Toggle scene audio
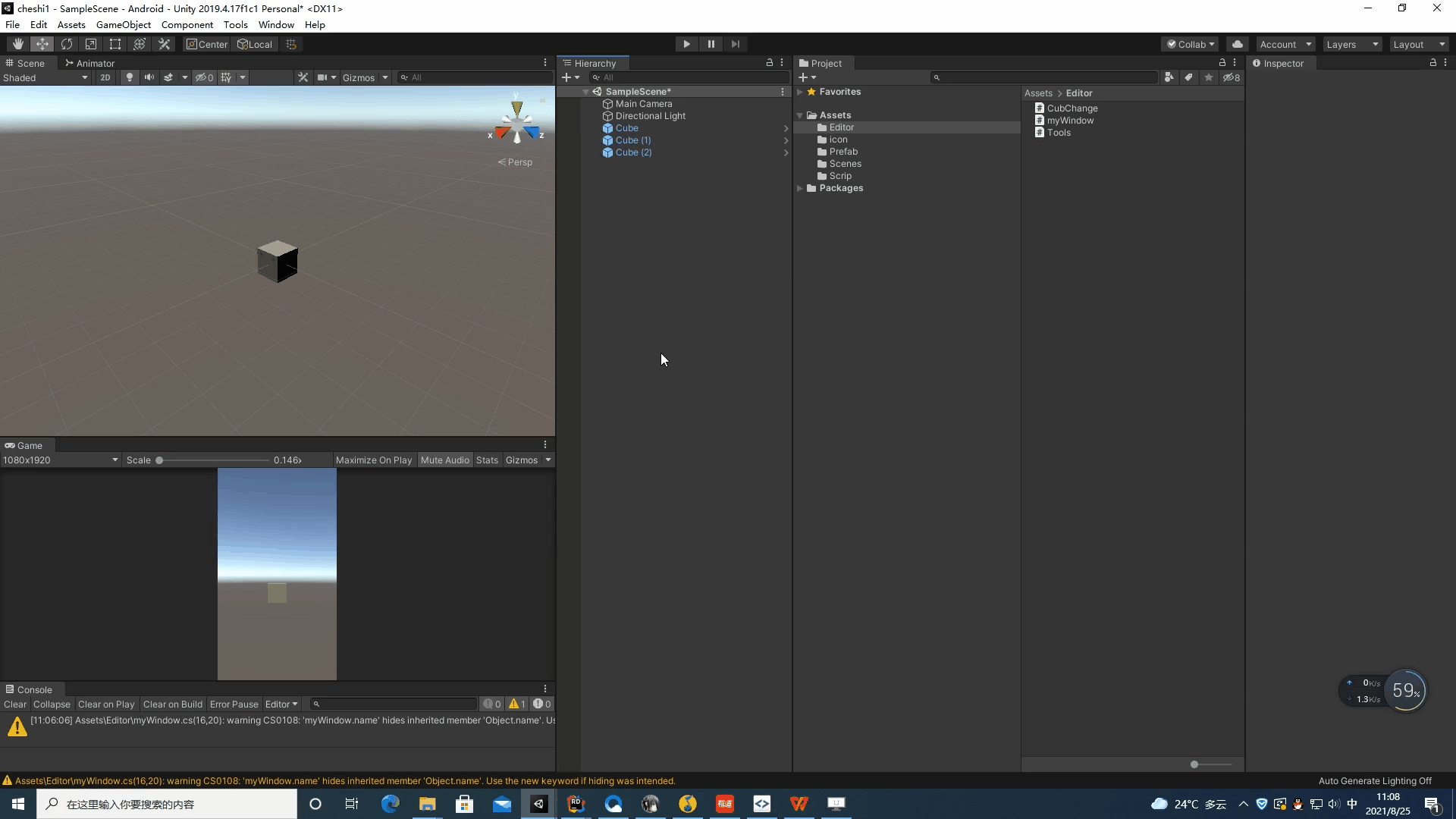This screenshot has height=819, width=1456. pos(149,77)
